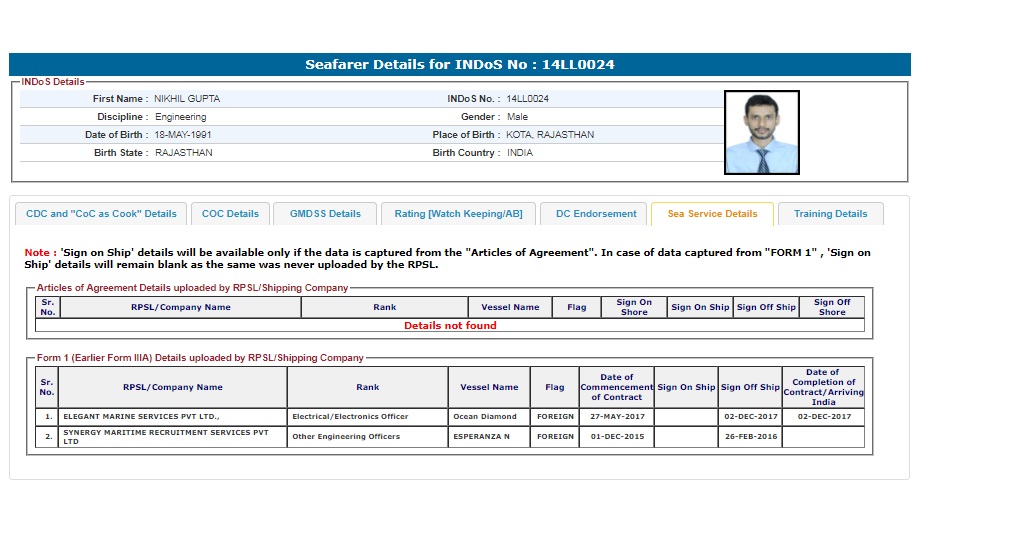Click the Sign Off Ship date 26-FEB-2016

pos(749,437)
